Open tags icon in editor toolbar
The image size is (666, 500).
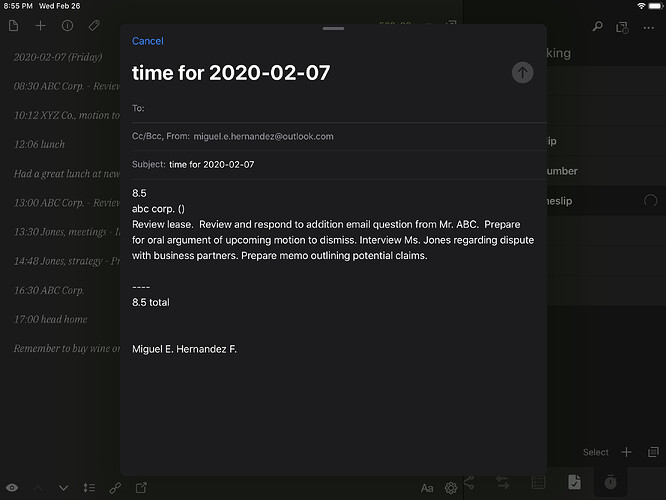(94, 26)
